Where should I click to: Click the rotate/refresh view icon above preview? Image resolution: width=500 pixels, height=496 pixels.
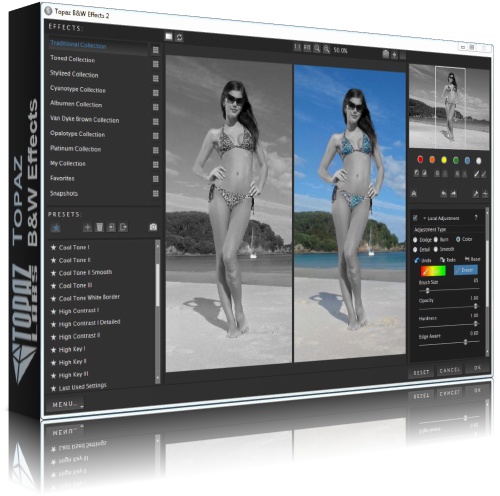coord(179,37)
